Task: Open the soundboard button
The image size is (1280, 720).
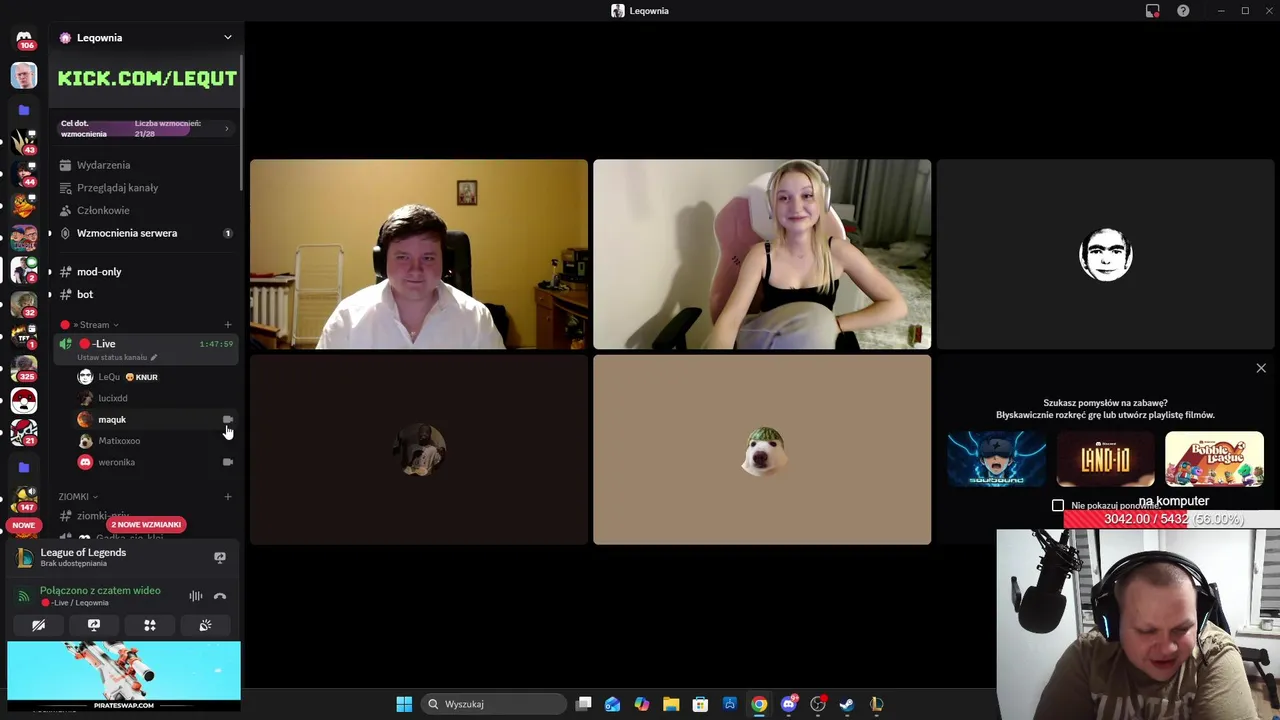Action: click(205, 625)
